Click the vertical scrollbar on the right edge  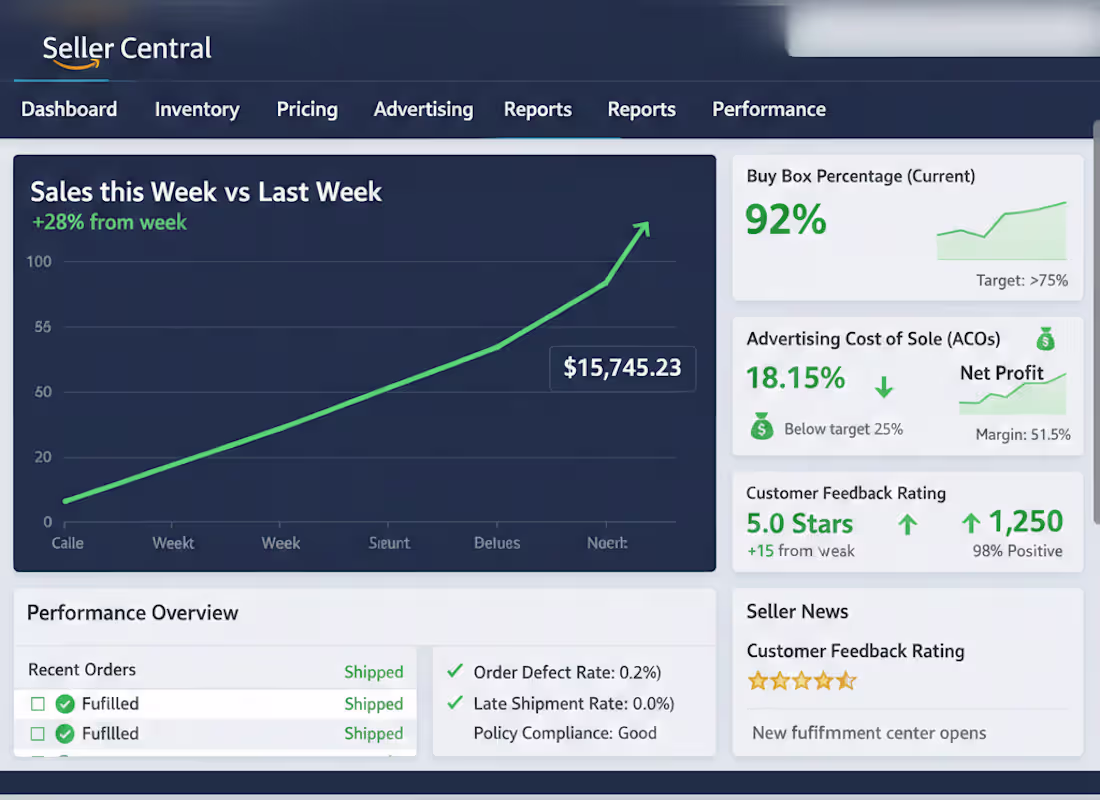pyautogui.click(x=1096, y=323)
